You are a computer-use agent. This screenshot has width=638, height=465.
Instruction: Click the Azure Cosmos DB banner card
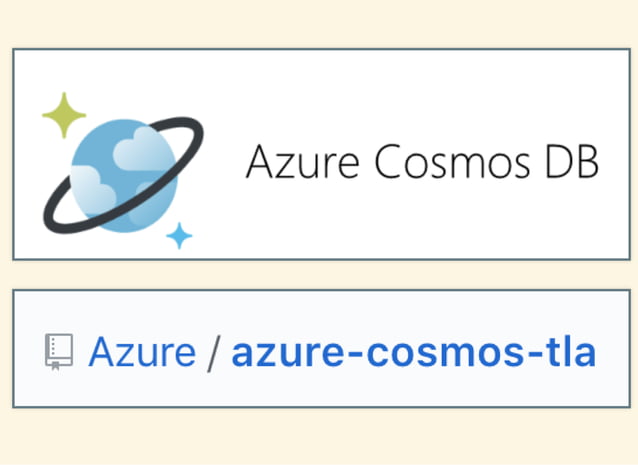(321, 154)
